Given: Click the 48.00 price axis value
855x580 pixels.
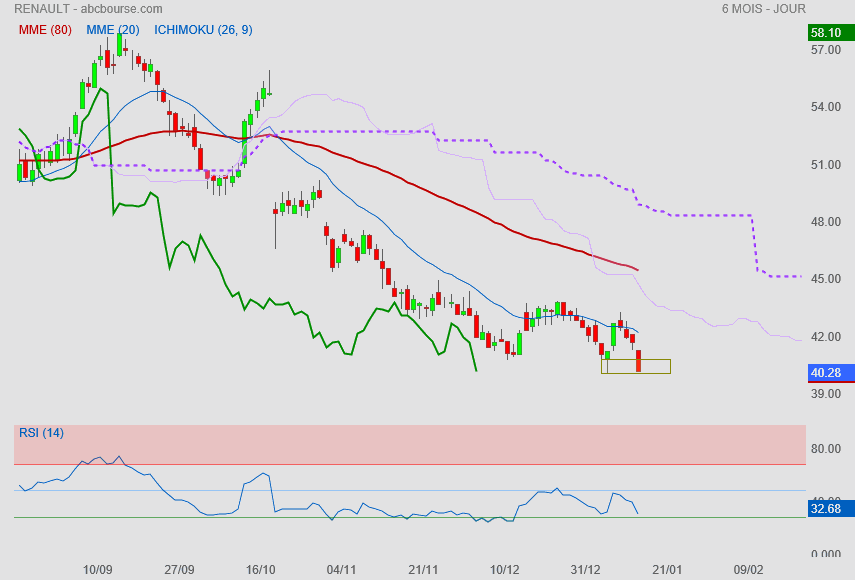Looking at the screenshot, I should [826, 222].
